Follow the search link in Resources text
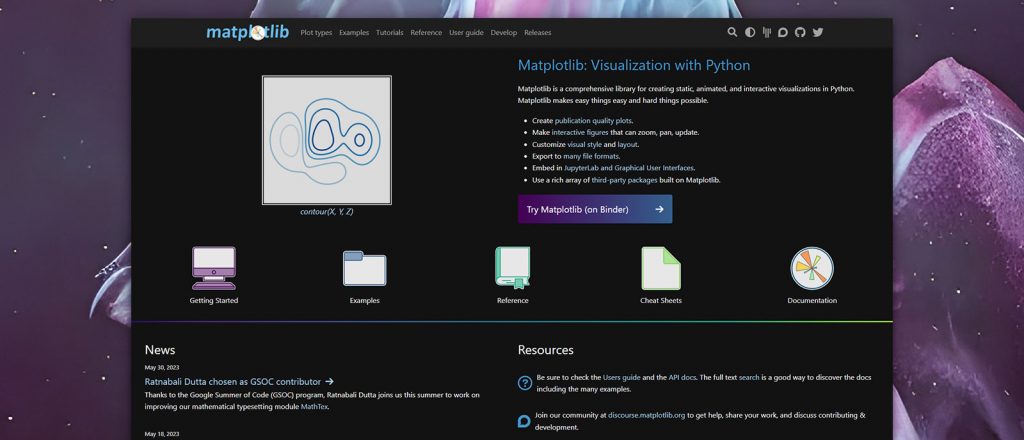1024x440 pixels. pyautogui.click(x=749, y=377)
